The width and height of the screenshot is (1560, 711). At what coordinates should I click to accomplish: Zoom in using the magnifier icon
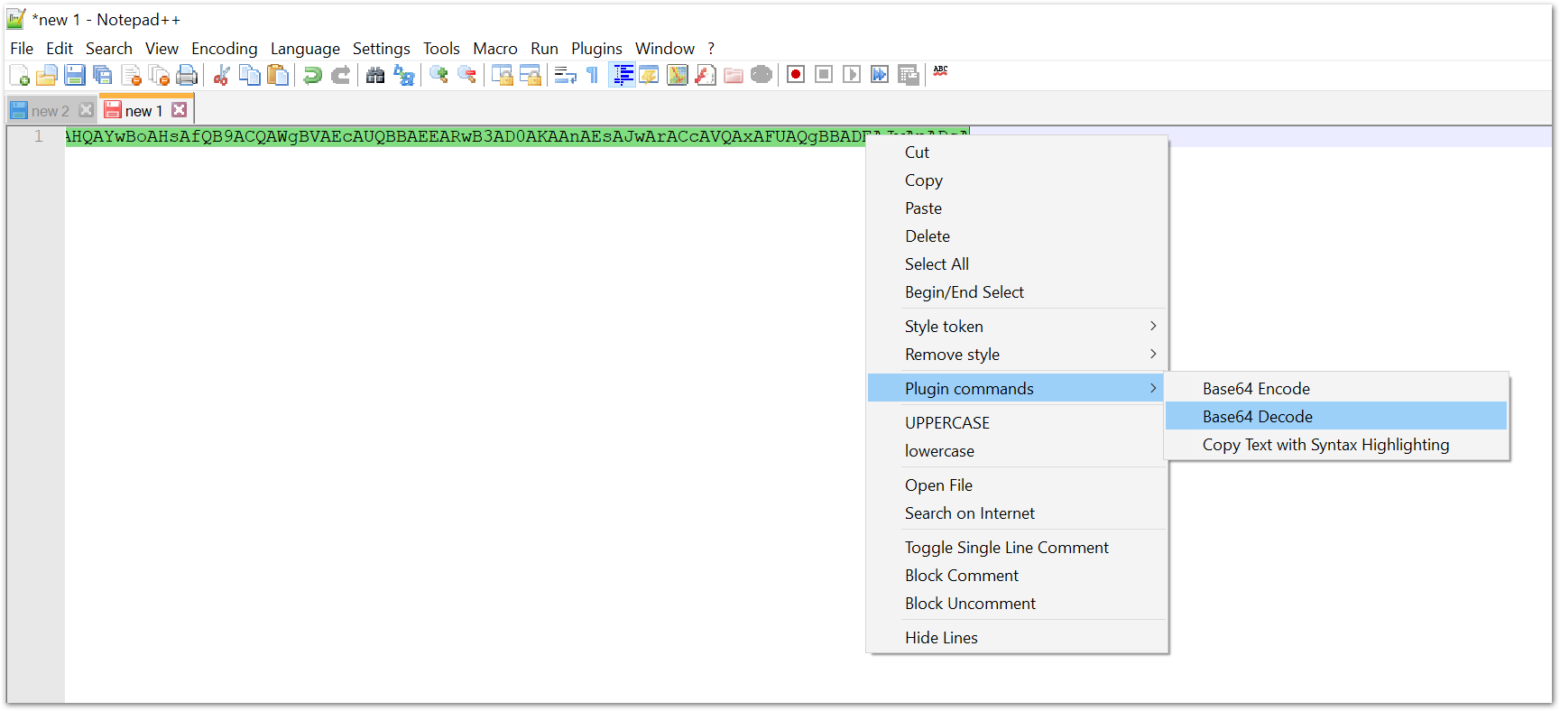(439, 74)
